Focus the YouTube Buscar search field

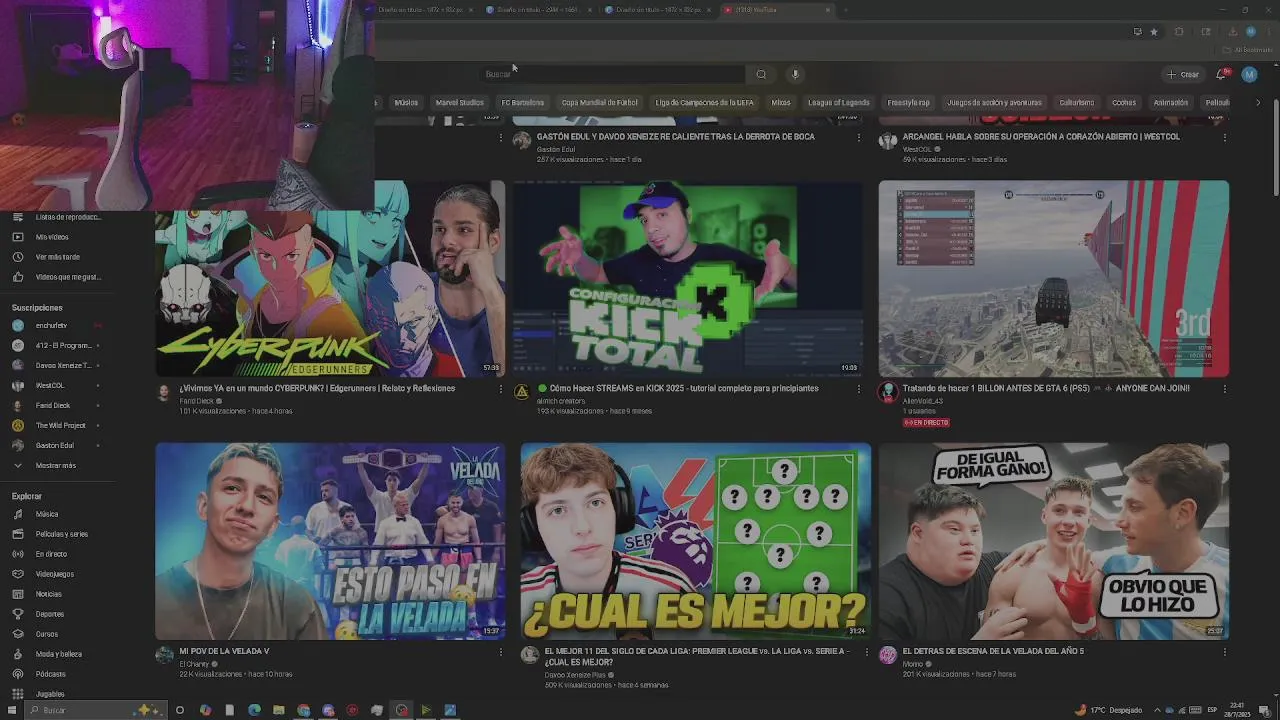coord(612,74)
